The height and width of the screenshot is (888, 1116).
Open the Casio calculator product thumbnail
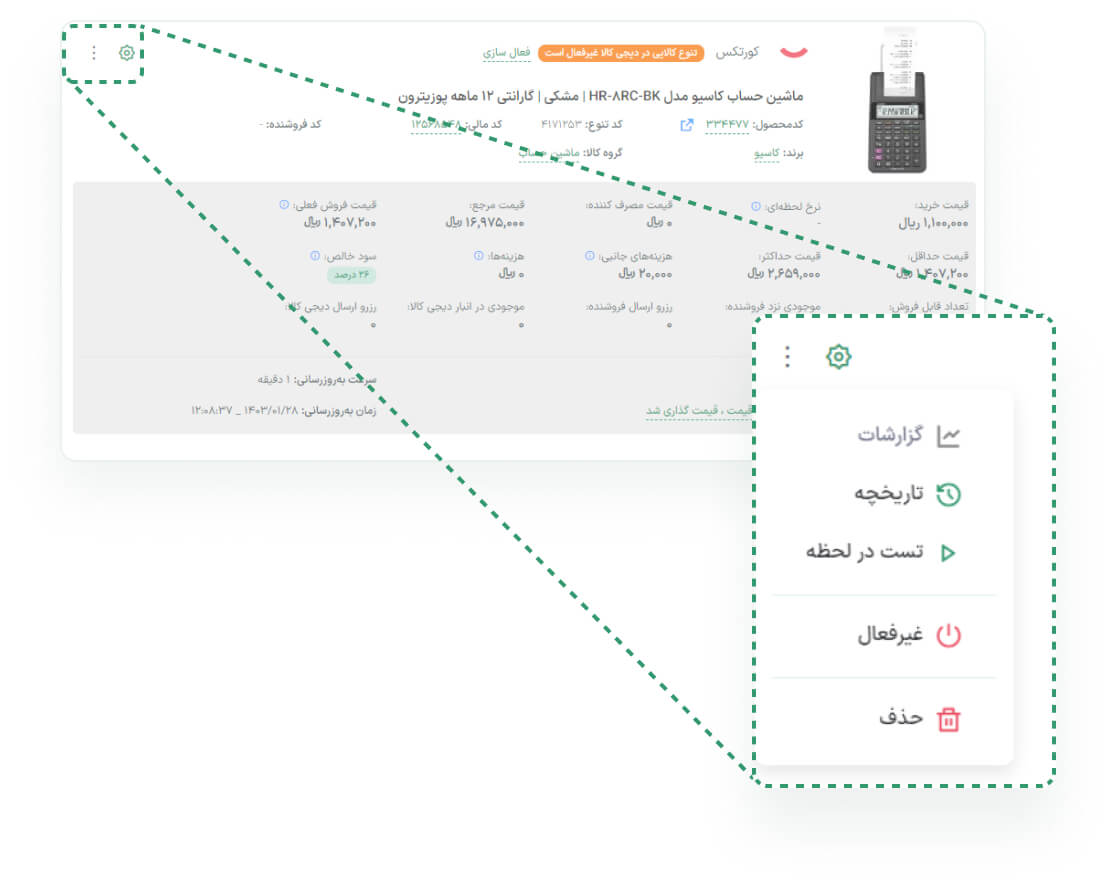897,100
